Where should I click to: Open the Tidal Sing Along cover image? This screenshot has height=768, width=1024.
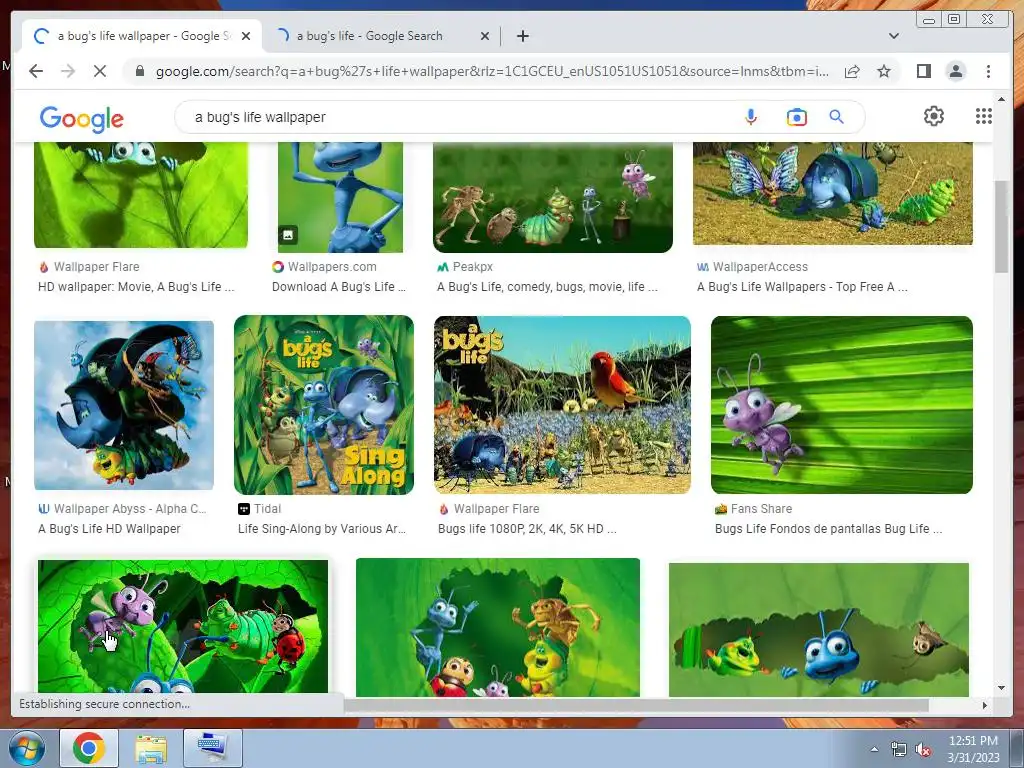click(324, 405)
